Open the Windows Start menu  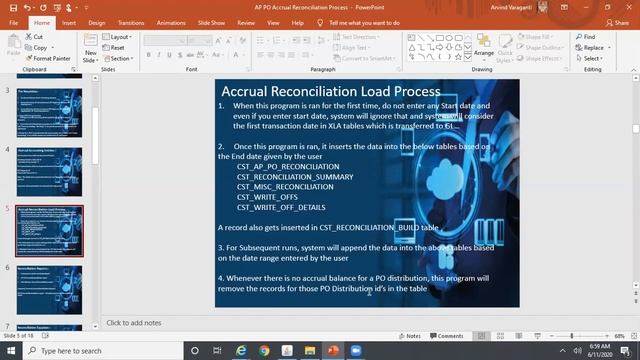click(11, 351)
